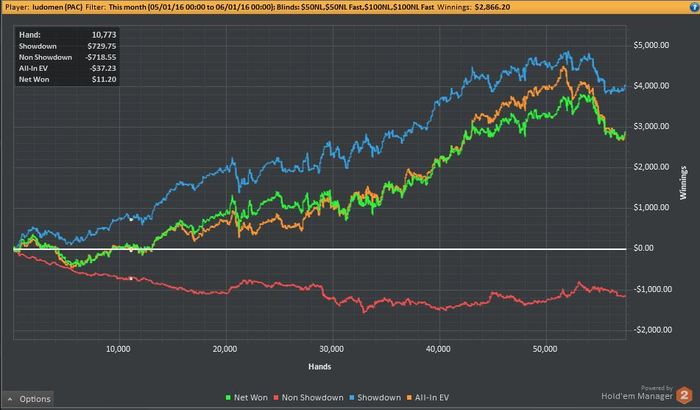This screenshot has height=410, width=700.
Task: Click the $5,000.00 axis label
Action: 651,45
